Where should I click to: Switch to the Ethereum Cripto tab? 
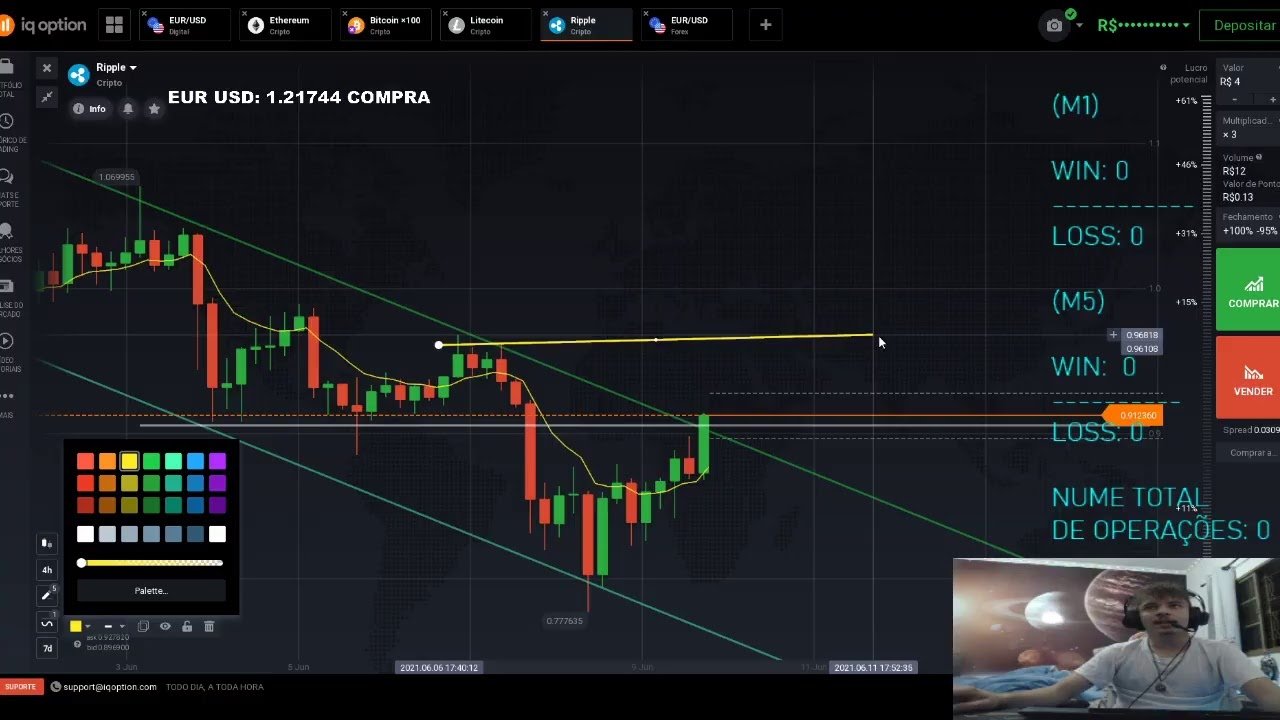285,25
